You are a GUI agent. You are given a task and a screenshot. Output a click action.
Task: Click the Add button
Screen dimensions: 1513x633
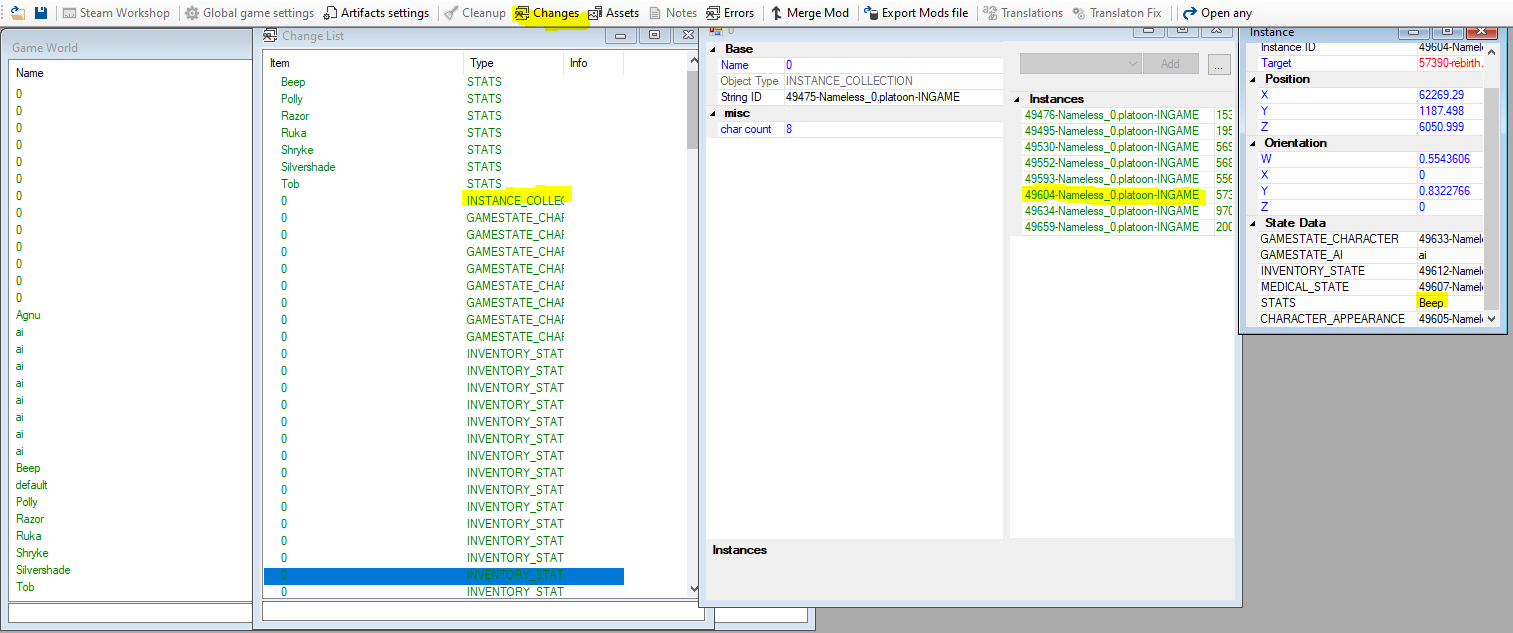pos(1170,63)
